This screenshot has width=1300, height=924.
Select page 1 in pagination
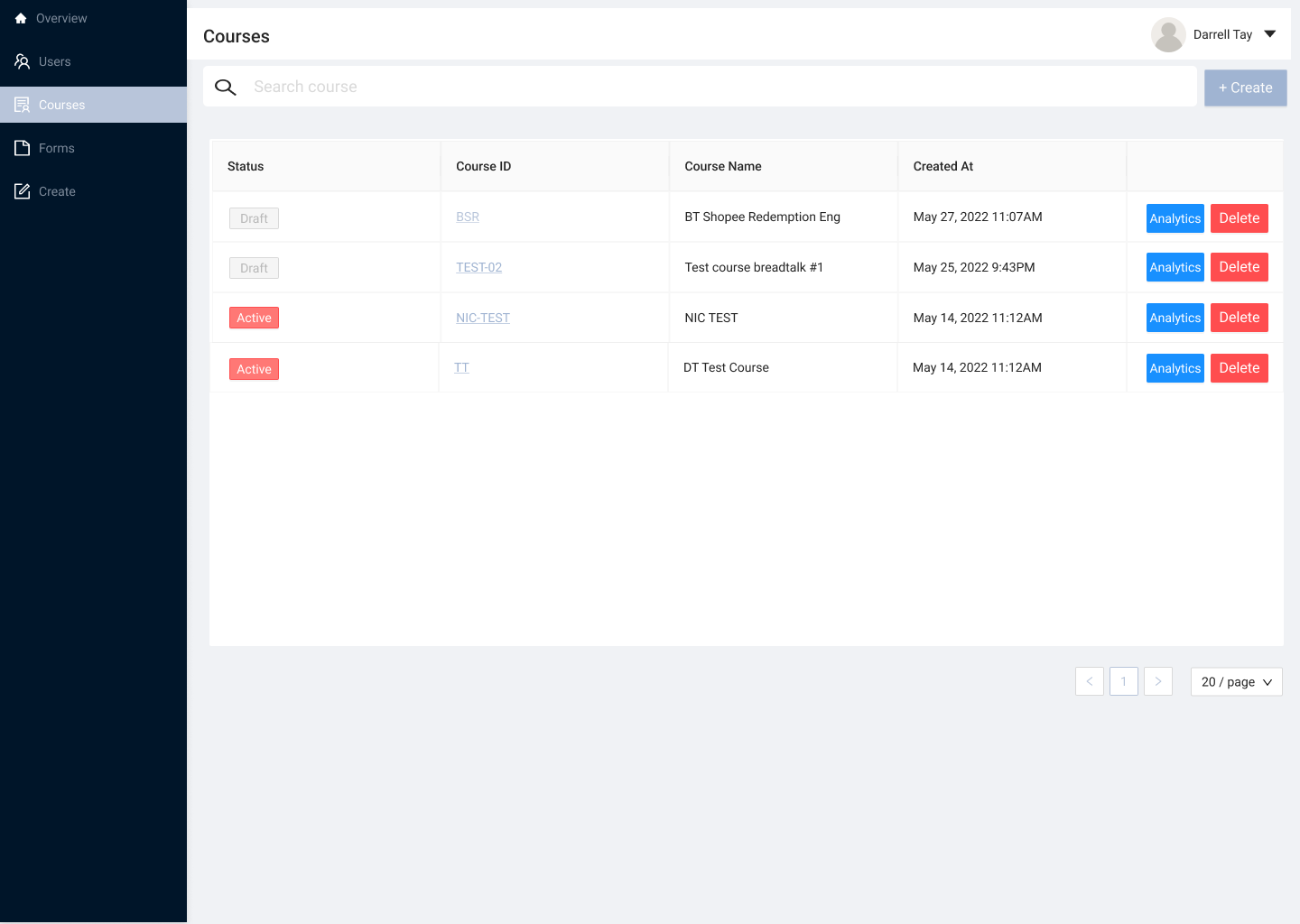click(x=1124, y=681)
